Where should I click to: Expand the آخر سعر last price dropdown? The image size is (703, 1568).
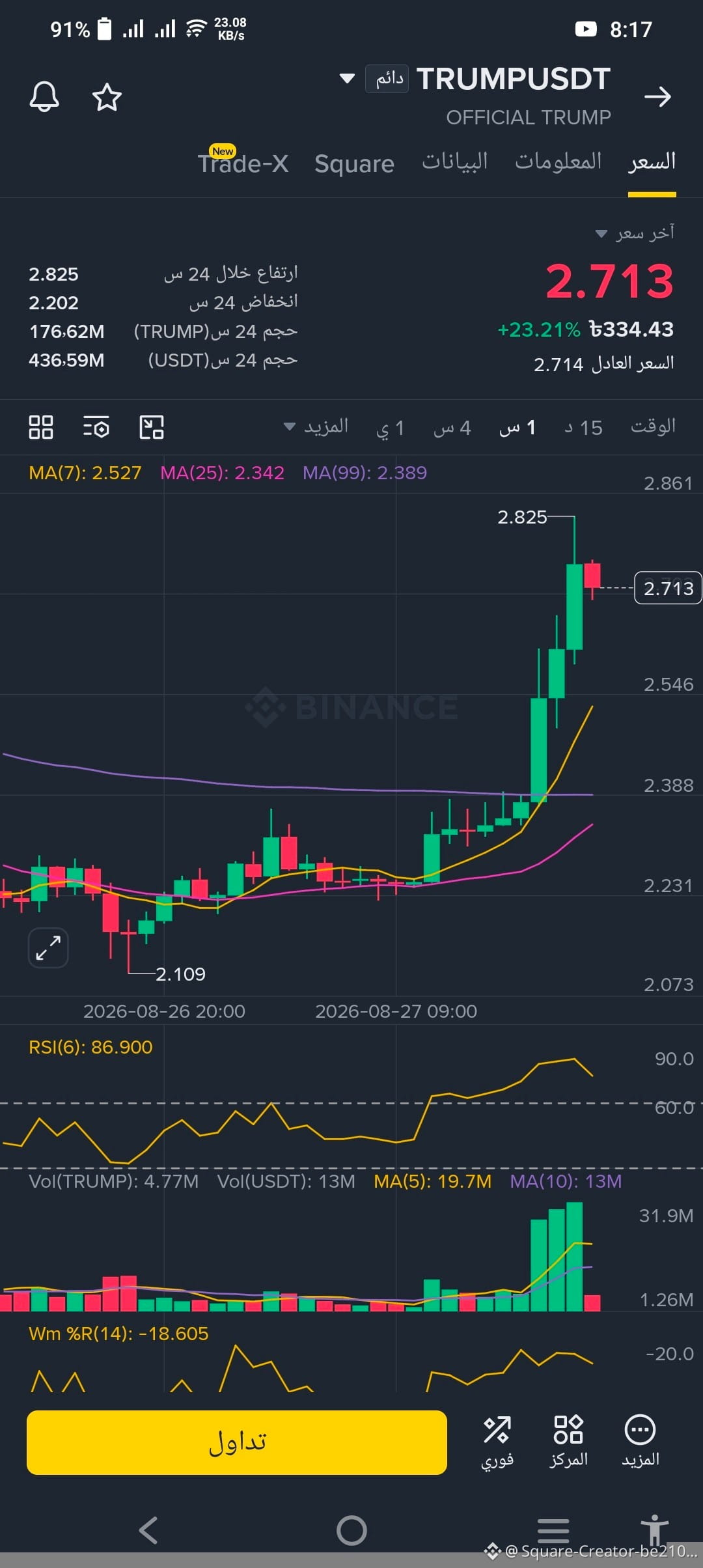tap(635, 232)
